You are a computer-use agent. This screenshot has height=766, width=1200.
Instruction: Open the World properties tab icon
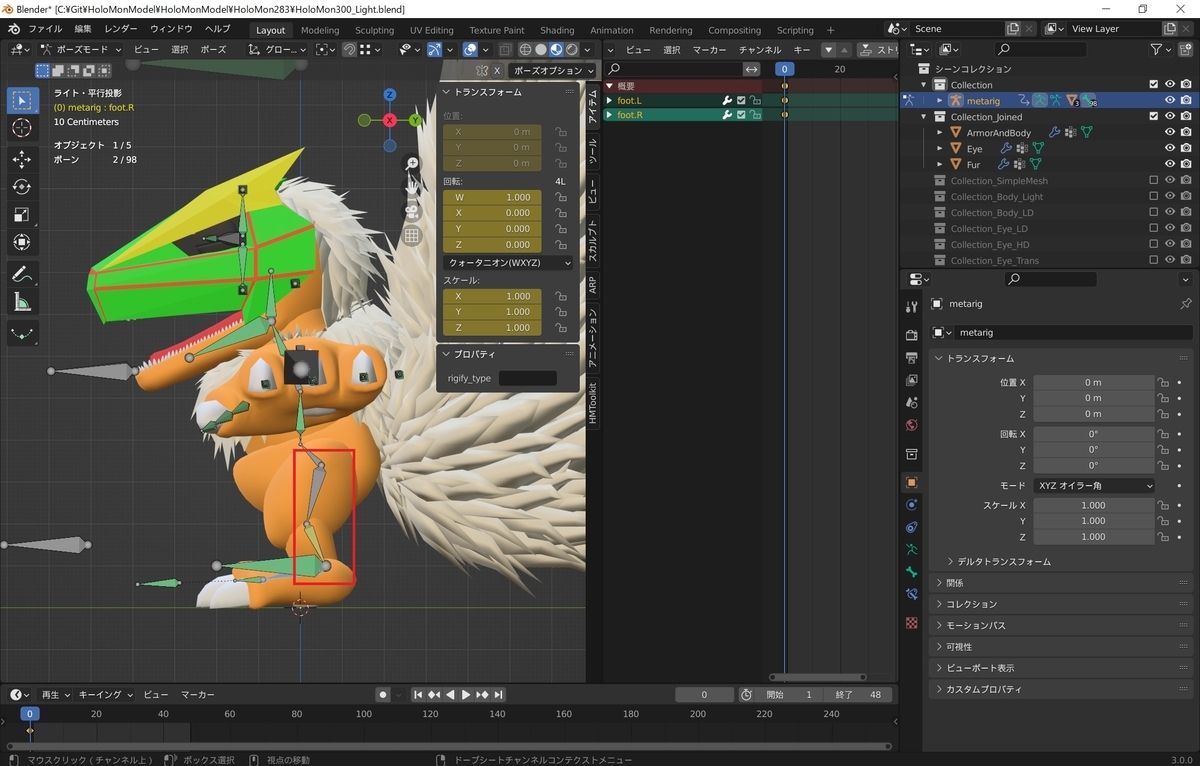[x=911, y=425]
